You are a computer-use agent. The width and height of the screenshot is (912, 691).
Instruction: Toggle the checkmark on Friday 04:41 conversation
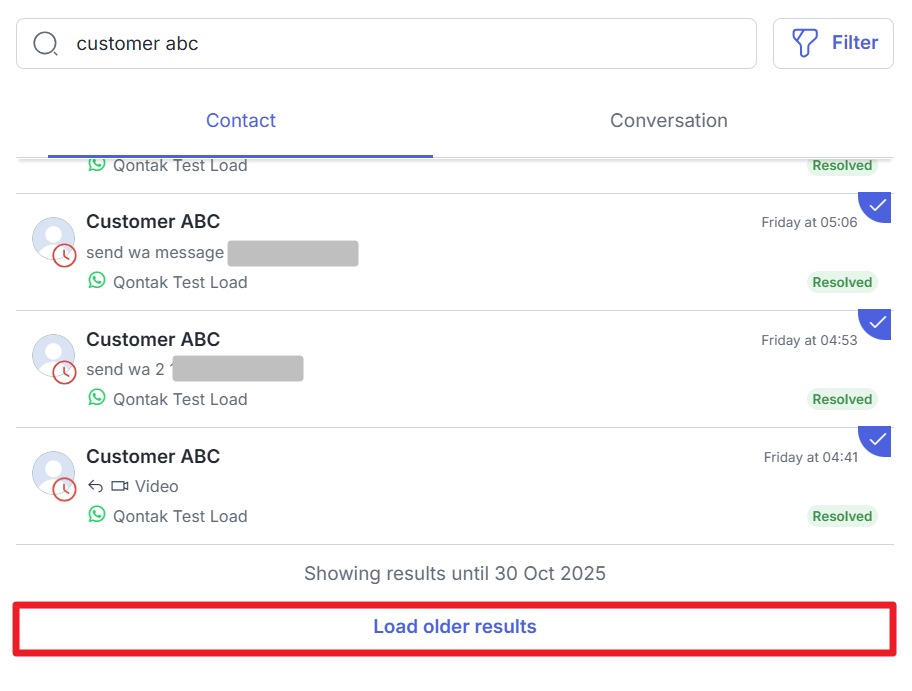tap(878, 439)
